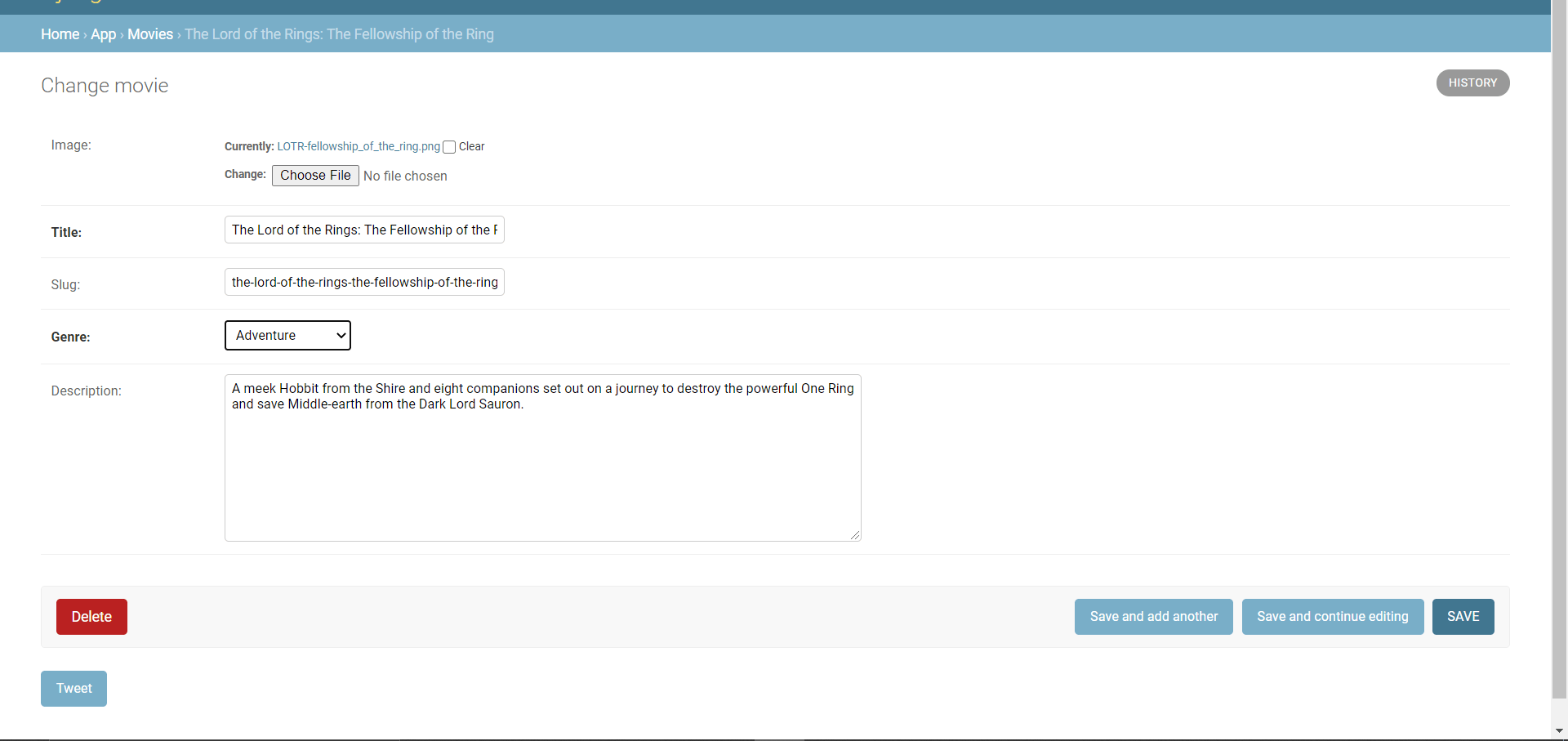
Task: Click the red Delete button
Action: point(91,617)
